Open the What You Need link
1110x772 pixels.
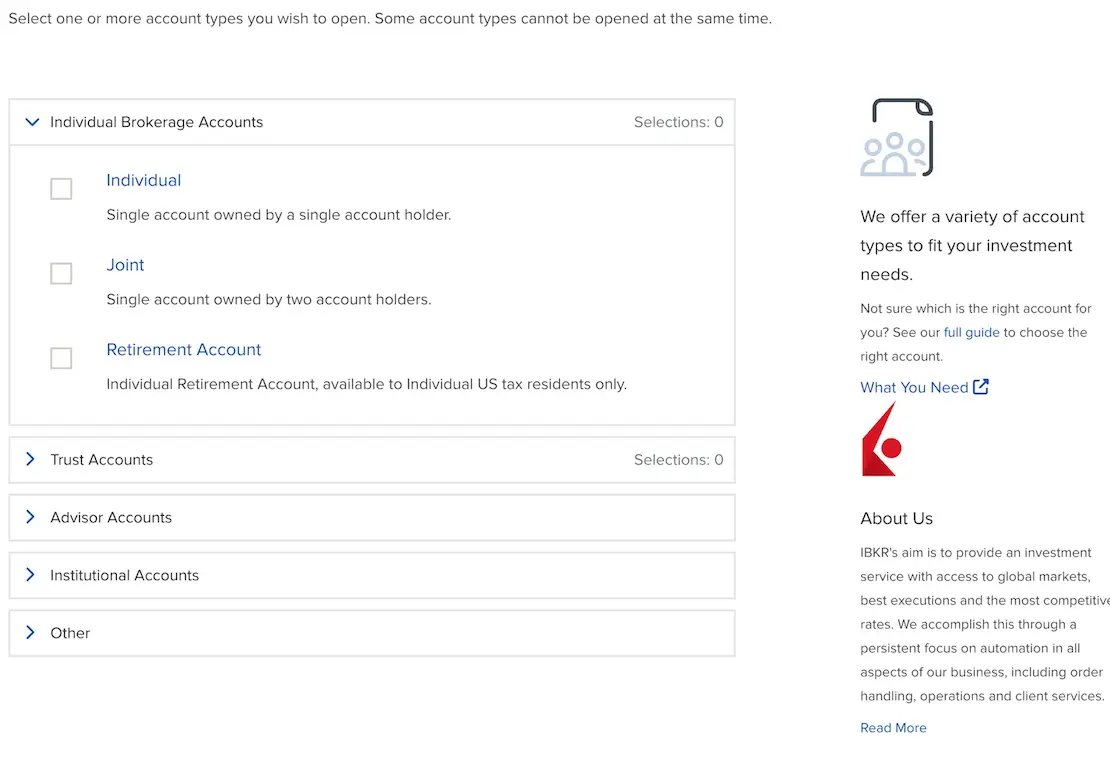click(x=914, y=387)
